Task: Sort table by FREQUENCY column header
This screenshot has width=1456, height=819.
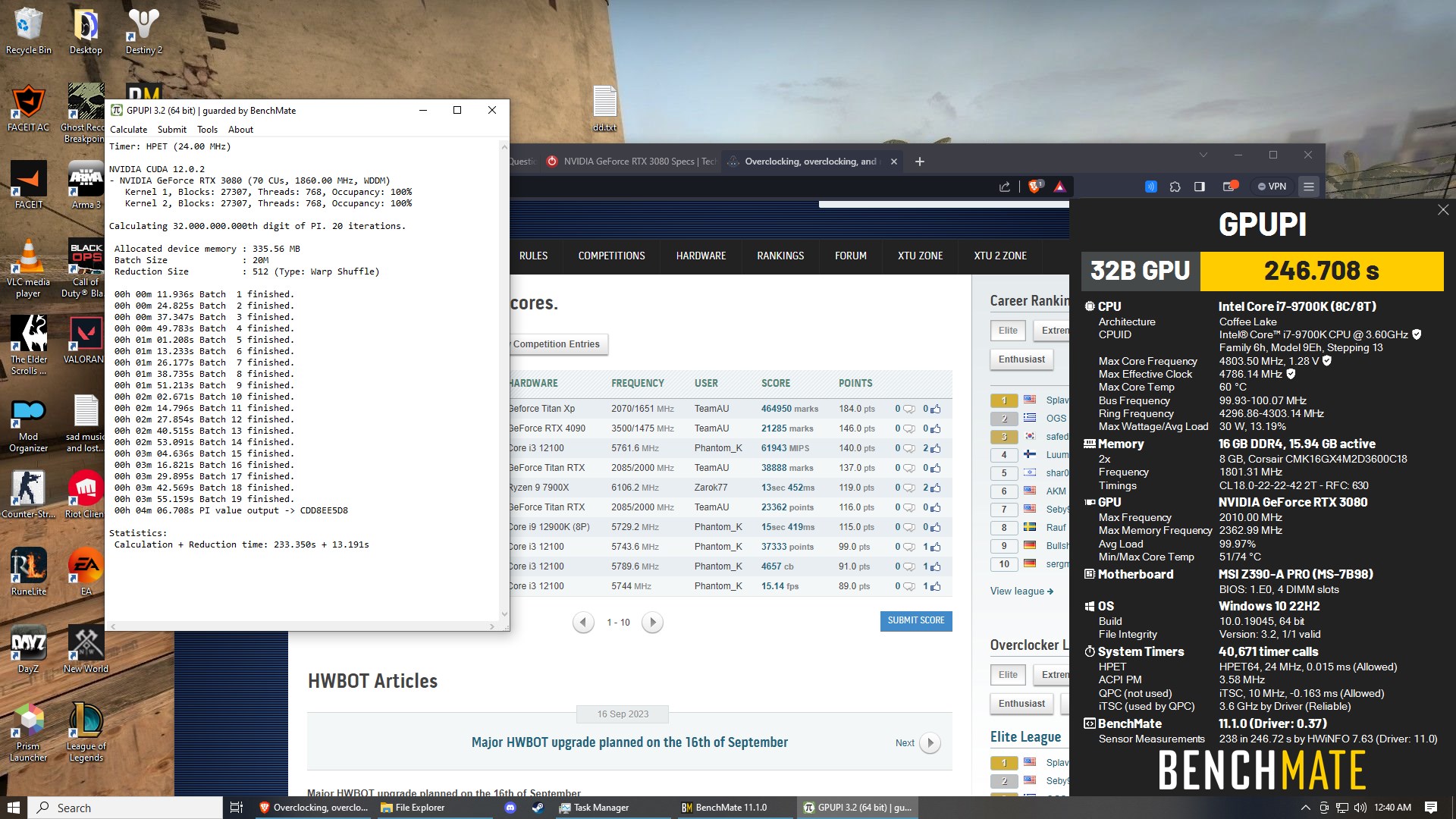Action: coord(637,384)
